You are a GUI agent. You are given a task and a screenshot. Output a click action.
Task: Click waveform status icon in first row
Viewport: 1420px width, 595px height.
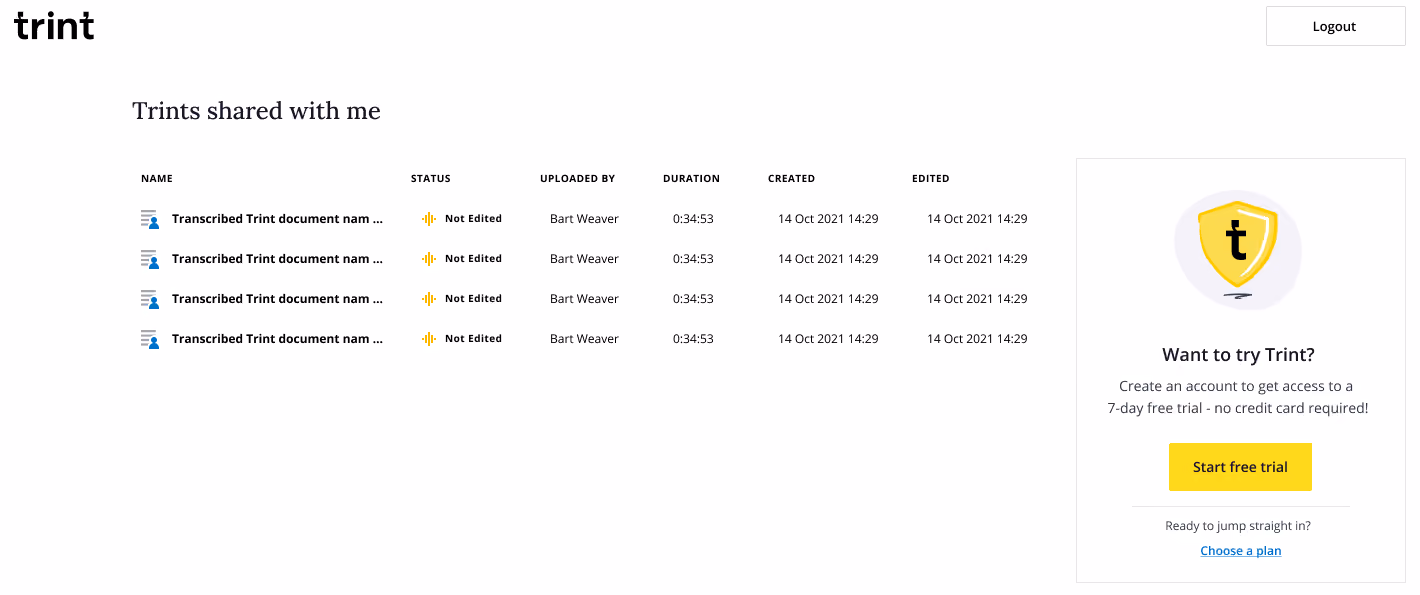coord(429,219)
